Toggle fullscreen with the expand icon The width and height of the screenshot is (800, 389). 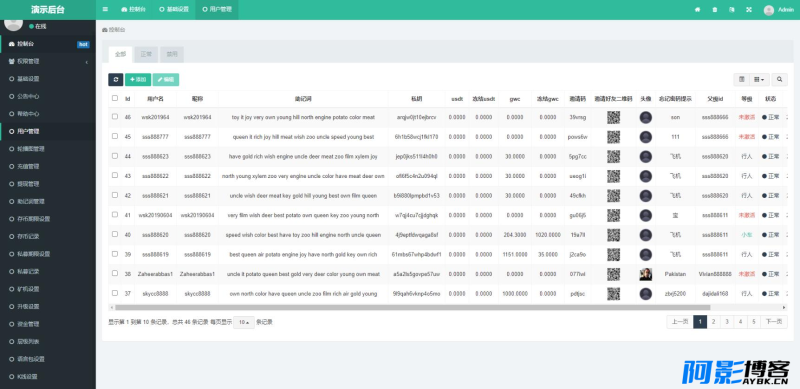749,10
